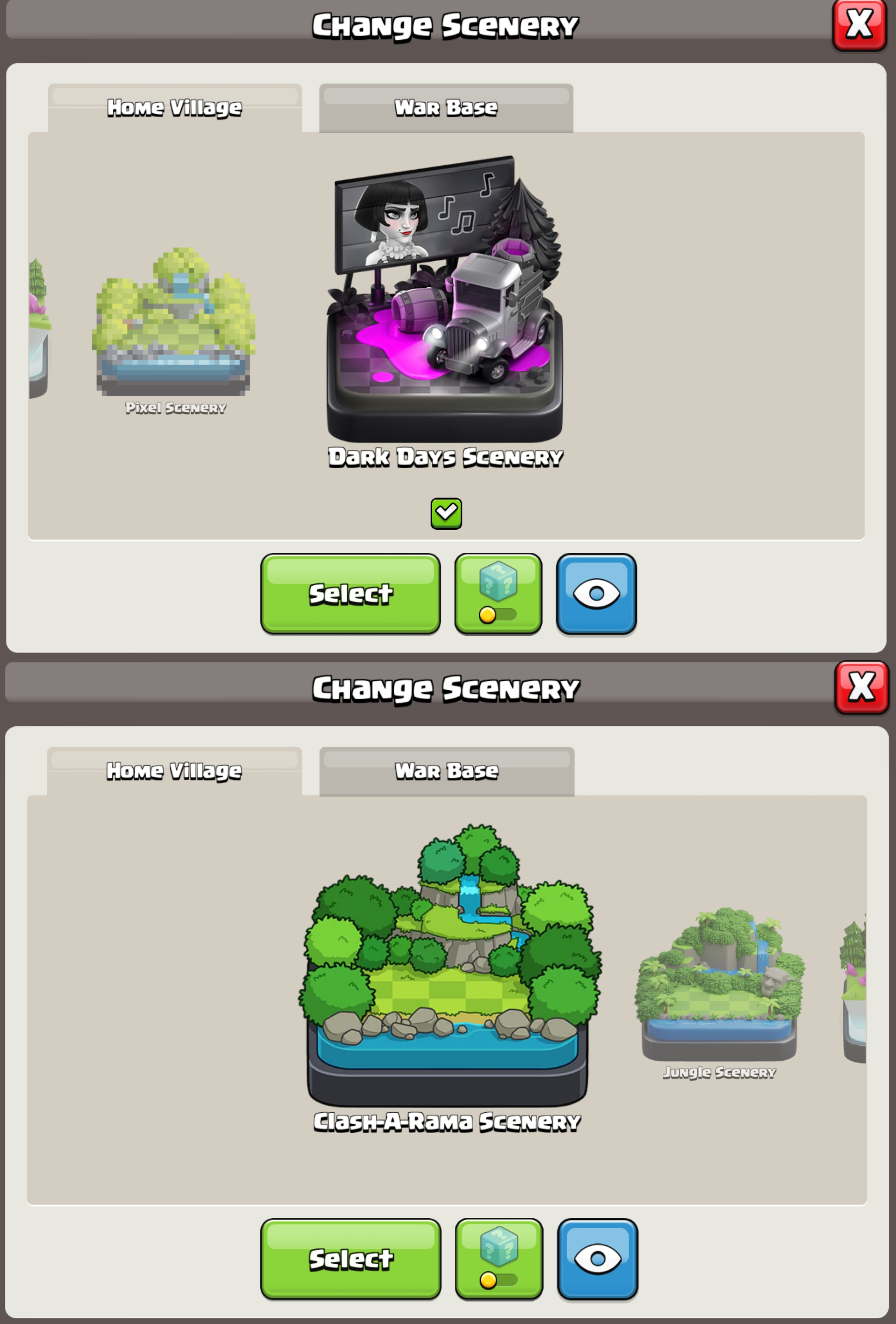Close the top Change Scenery window
This screenshot has width=896, height=1324.
coord(859,25)
